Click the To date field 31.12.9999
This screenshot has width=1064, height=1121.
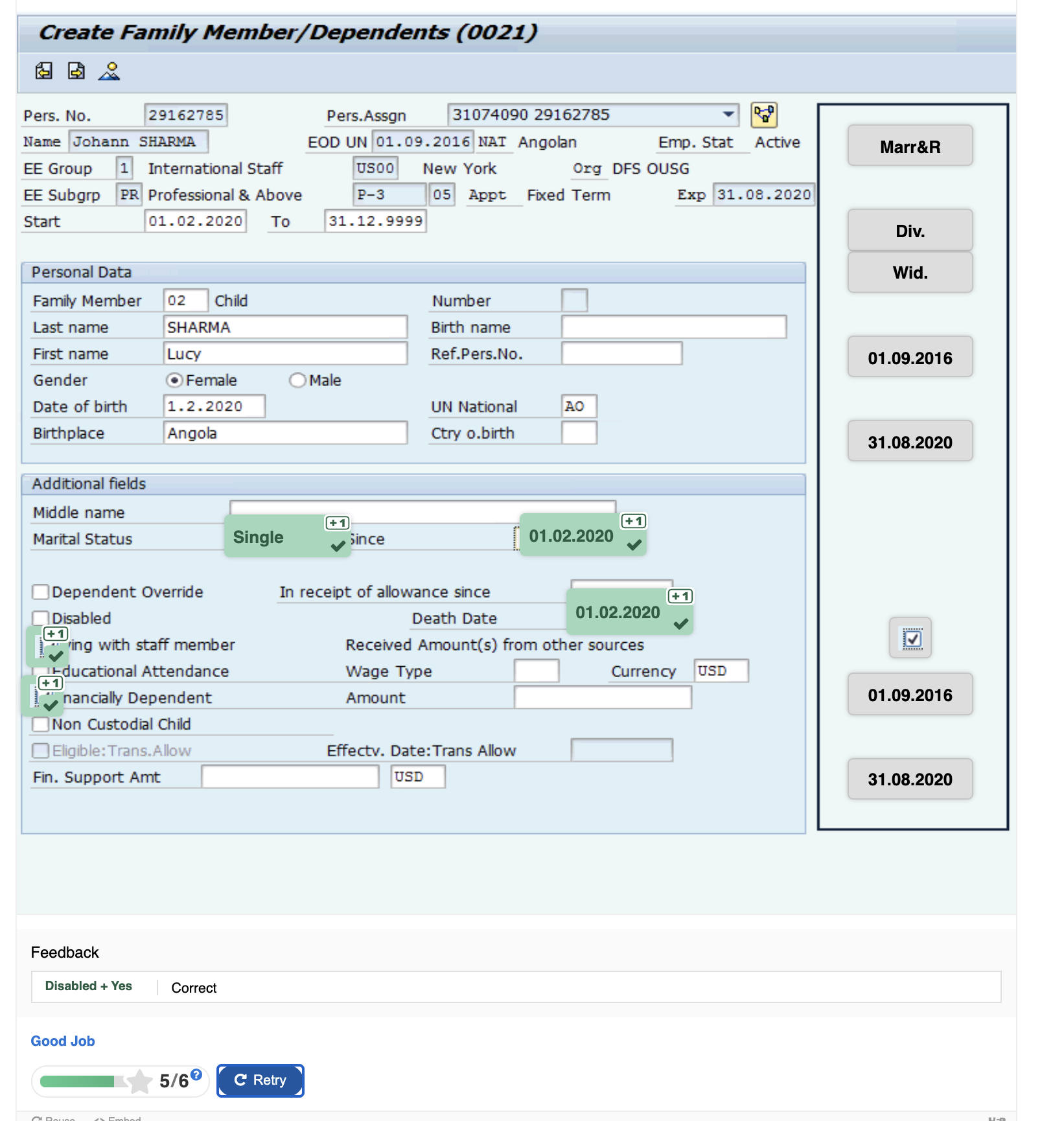[375, 221]
